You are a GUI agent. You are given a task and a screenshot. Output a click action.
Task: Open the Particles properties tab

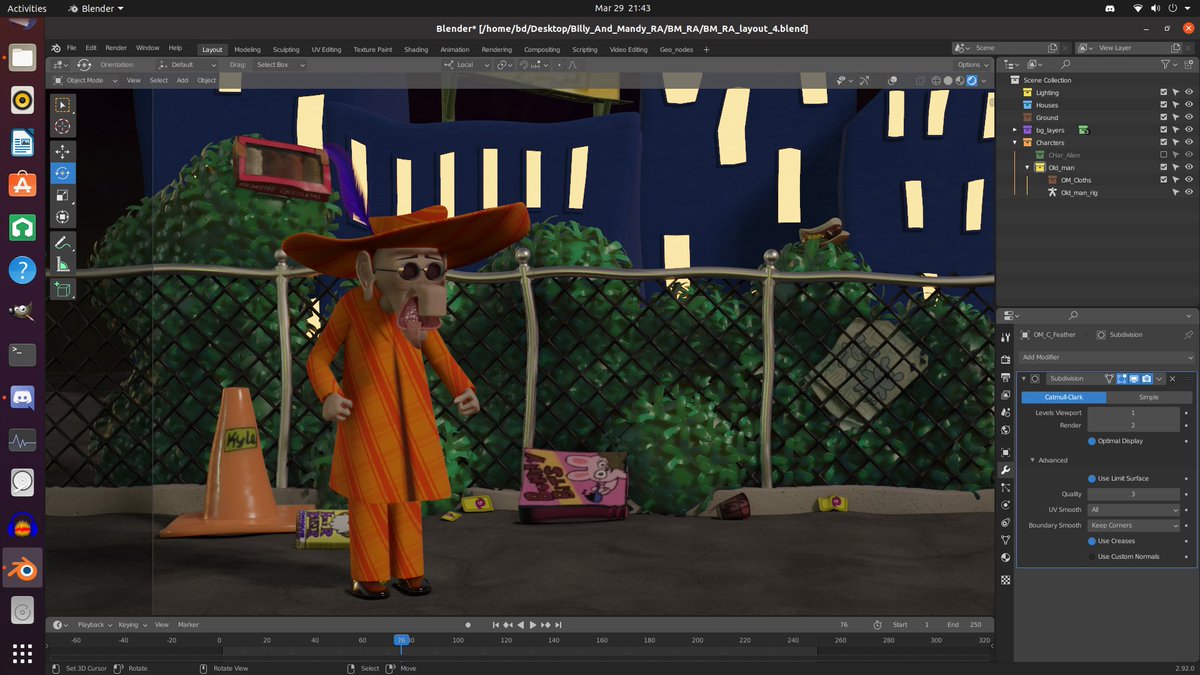pos(1006,487)
